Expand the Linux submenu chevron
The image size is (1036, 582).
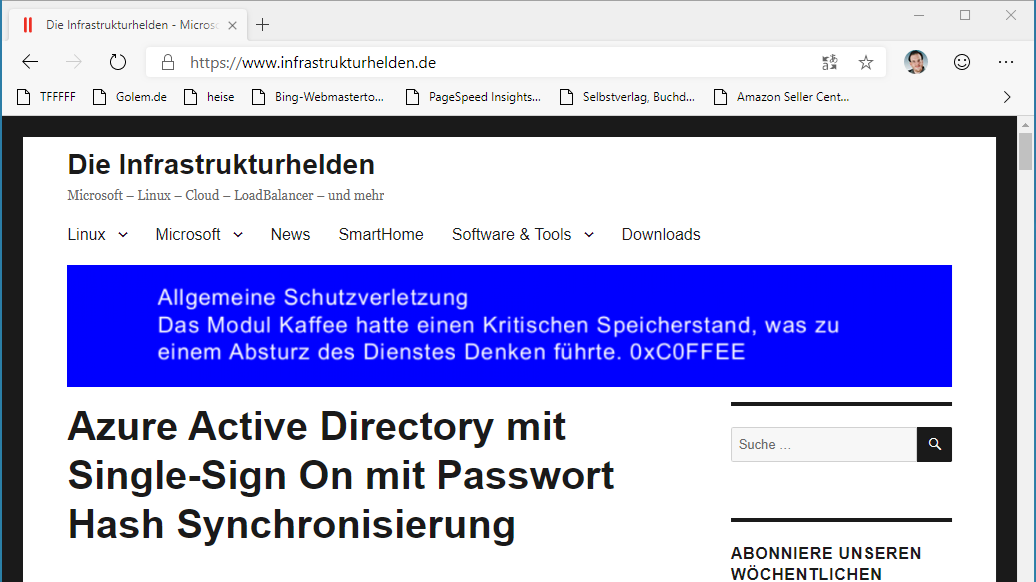tap(123, 235)
